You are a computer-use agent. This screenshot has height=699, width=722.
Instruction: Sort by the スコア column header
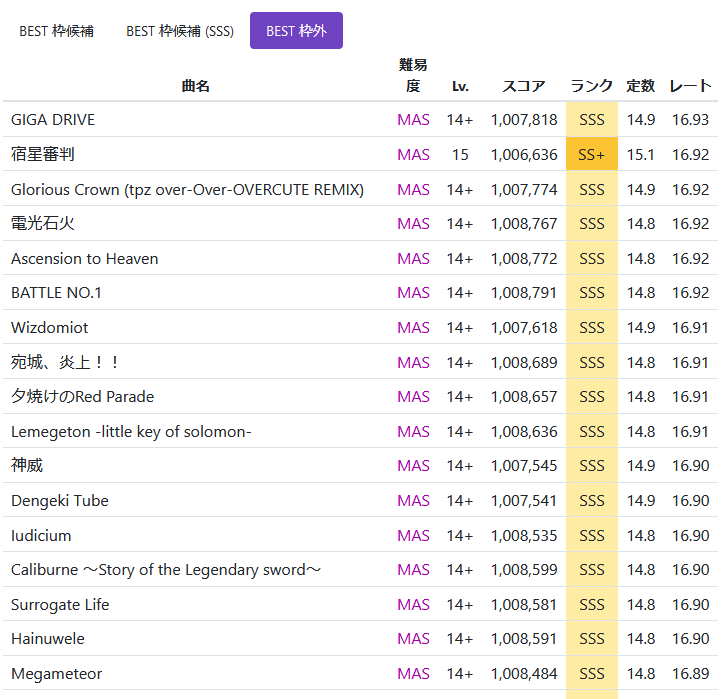tap(524, 86)
